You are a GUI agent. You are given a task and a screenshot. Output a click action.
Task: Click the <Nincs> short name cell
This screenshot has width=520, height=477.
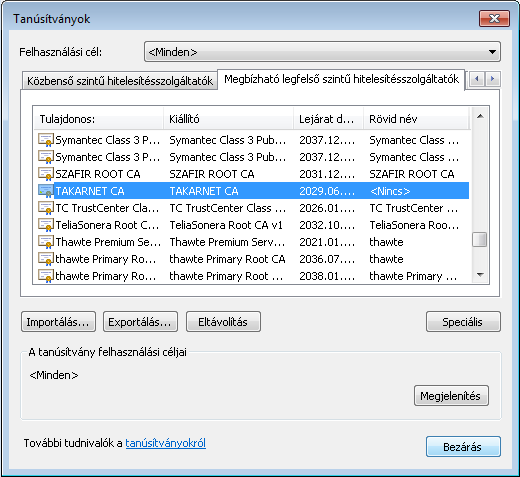(390, 191)
